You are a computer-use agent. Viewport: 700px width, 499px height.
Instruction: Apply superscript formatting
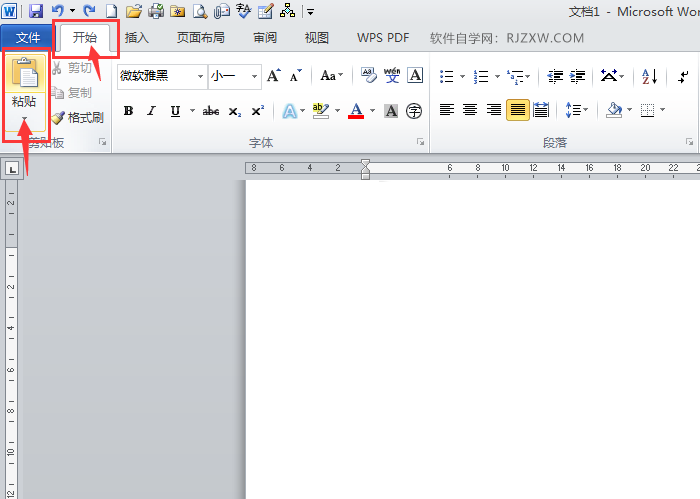point(258,111)
